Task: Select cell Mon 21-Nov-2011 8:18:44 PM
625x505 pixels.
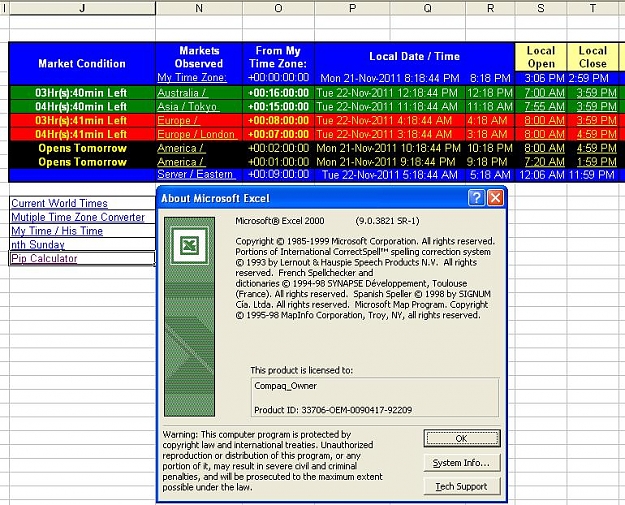Action: click(x=390, y=78)
